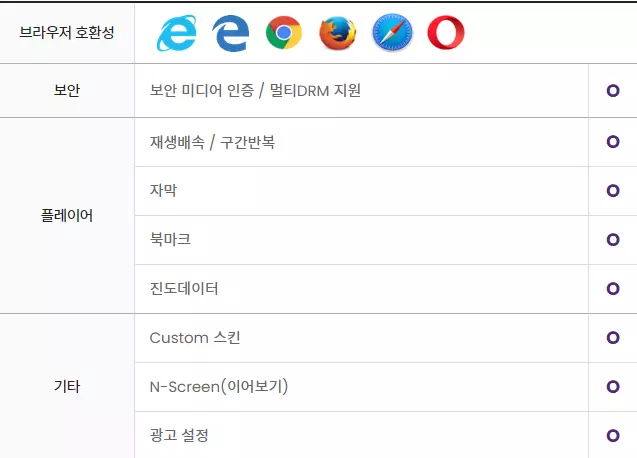Click the Mozilla Firefox browser icon
Screen dimensions: 637x458
[338, 33]
